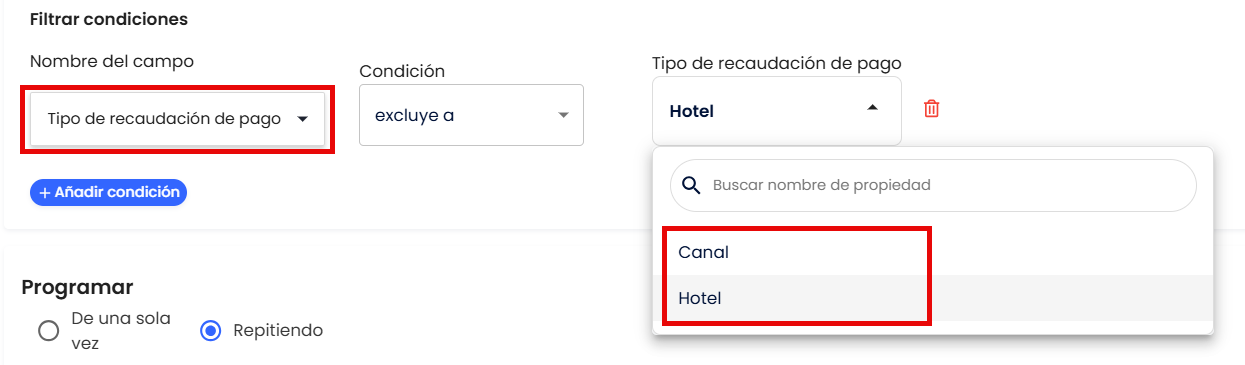
Task: Click the 'Nombre del campo' field label
Action: (112, 61)
